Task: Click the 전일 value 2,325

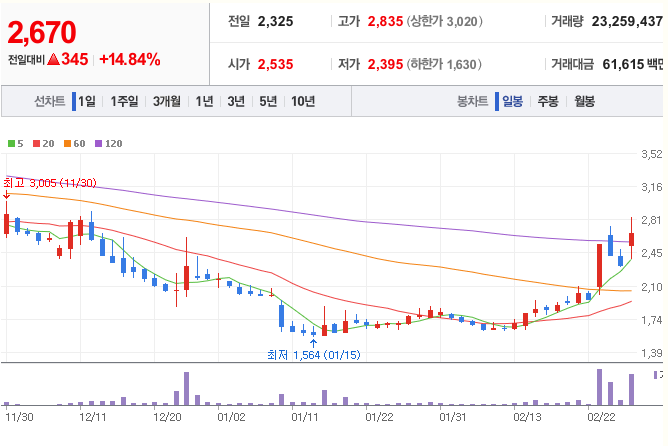Action: pos(275,21)
